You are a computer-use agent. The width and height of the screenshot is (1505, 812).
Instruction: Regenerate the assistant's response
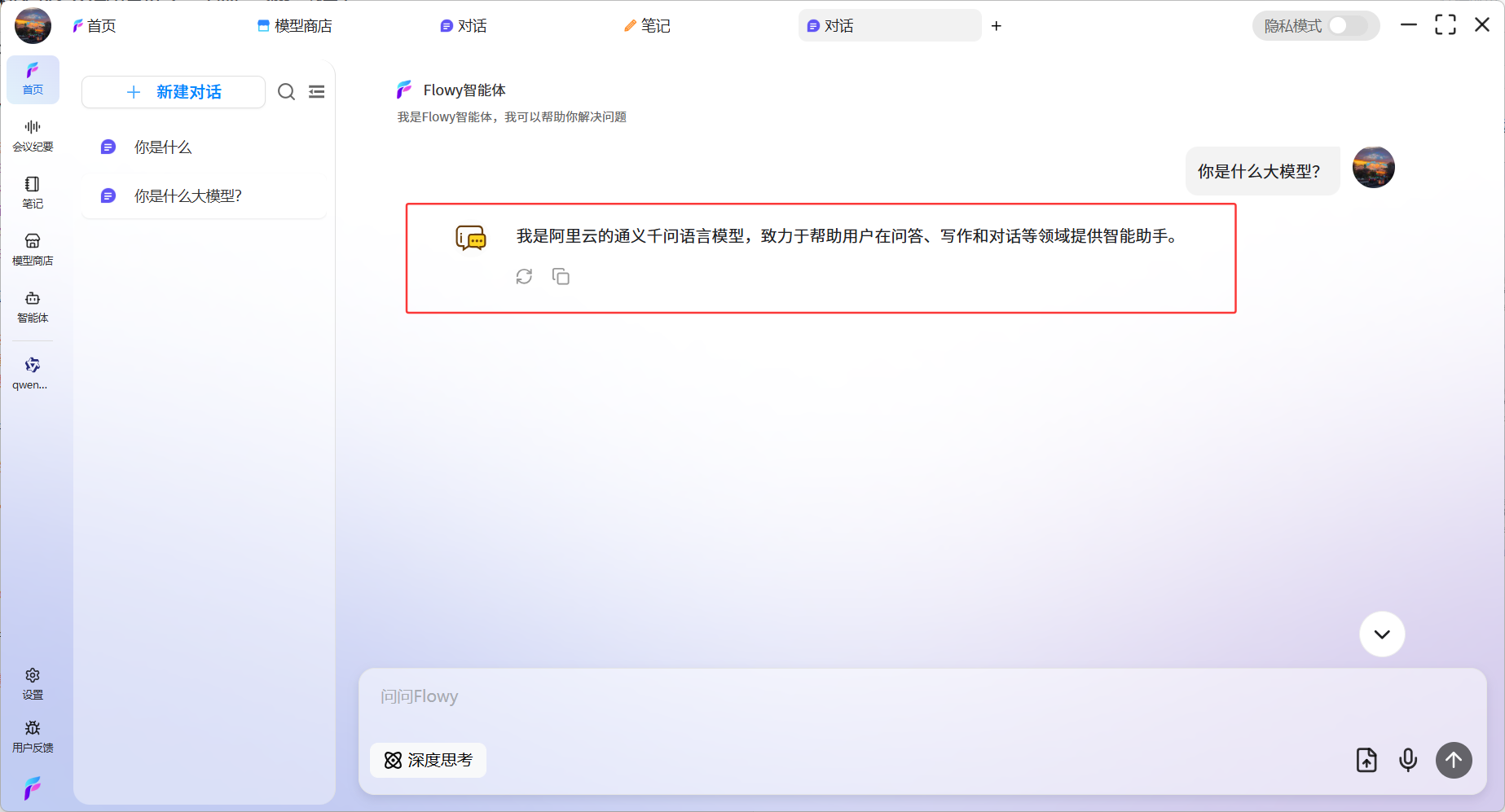[x=524, y=277]
